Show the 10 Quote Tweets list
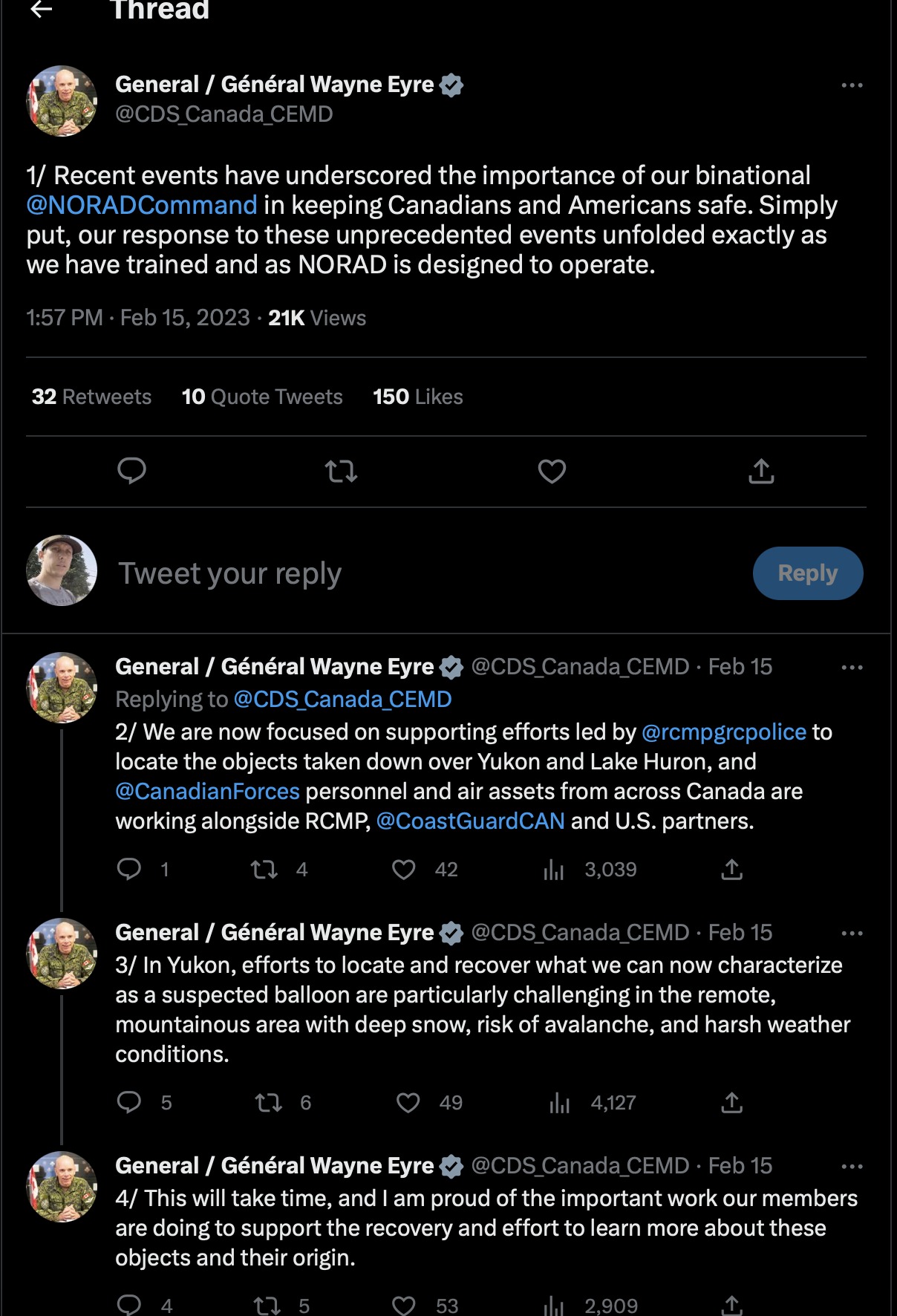This screenshot has height=1316, width=897. pyautogui.click(x=262, y=397)
